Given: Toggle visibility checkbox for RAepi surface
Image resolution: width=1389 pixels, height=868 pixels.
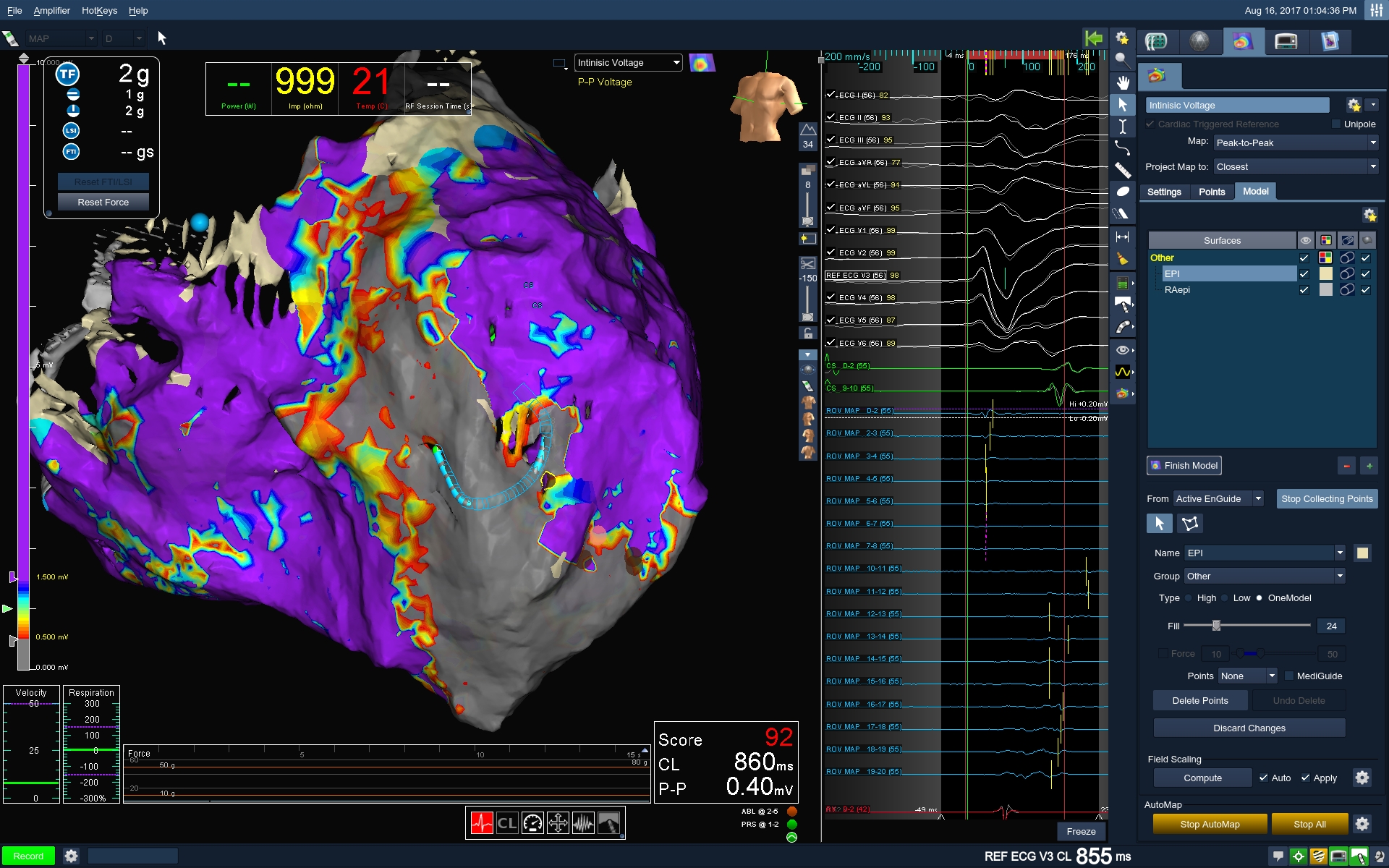Looking at the screenshot, I should pyautogui.click(x=1304, y=290).
